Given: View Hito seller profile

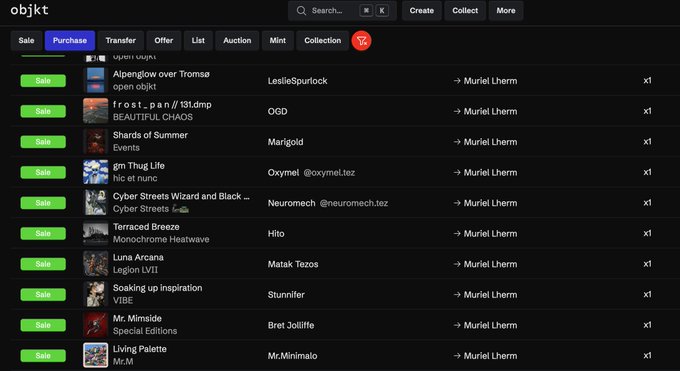Looking at the screenshot, I should click(276, 233).
